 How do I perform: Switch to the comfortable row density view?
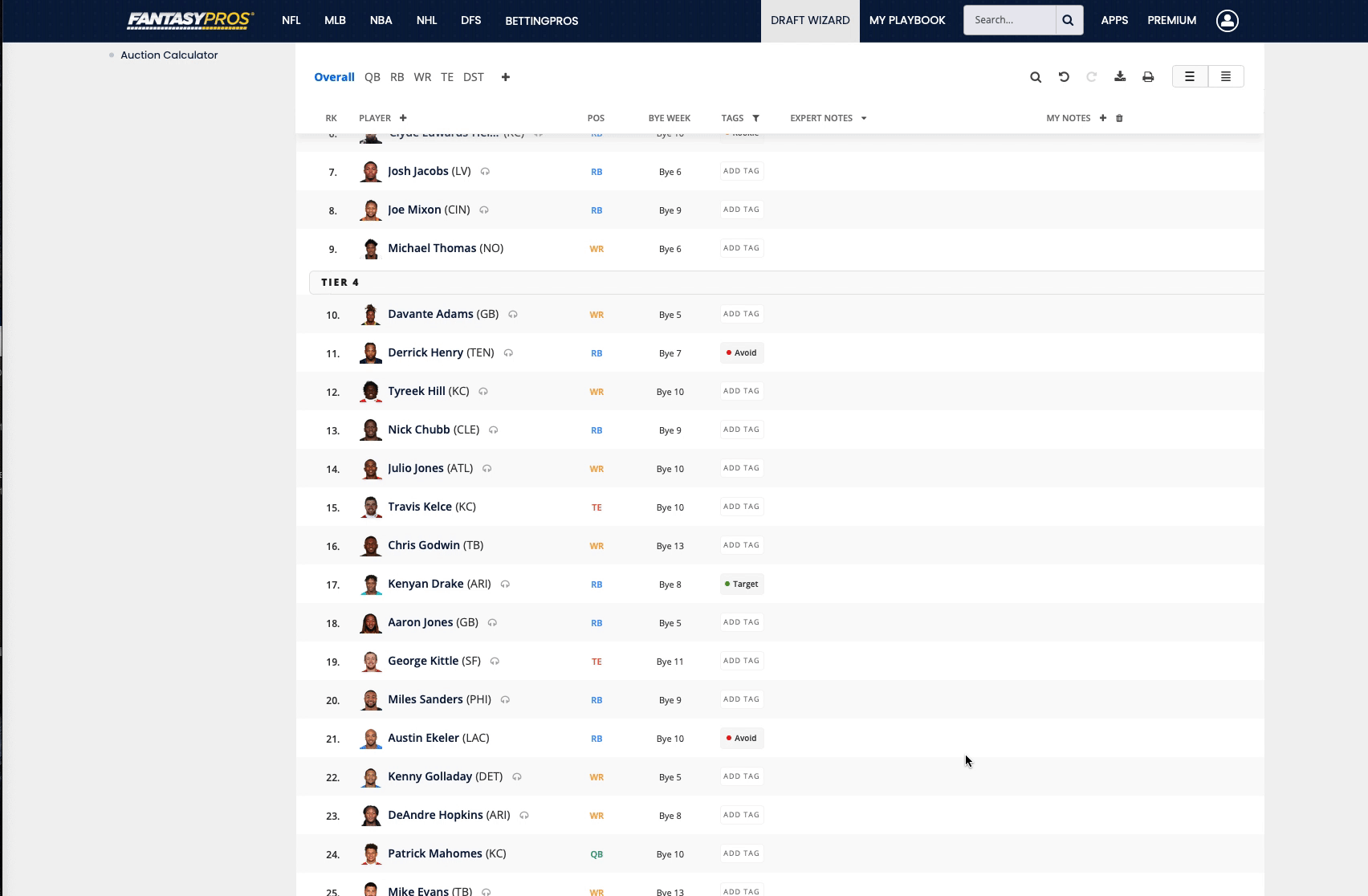tap(1190, 76)
